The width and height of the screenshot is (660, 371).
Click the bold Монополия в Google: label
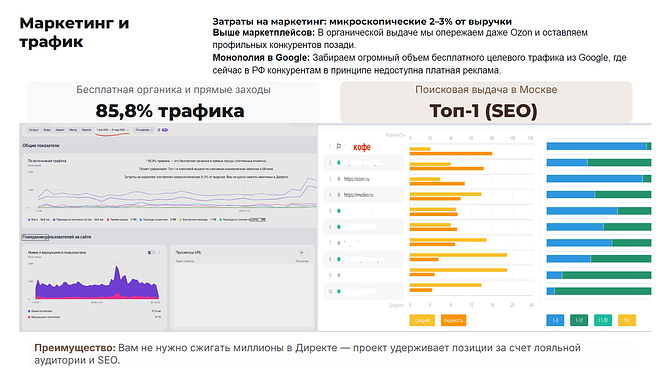pos(261,58)
